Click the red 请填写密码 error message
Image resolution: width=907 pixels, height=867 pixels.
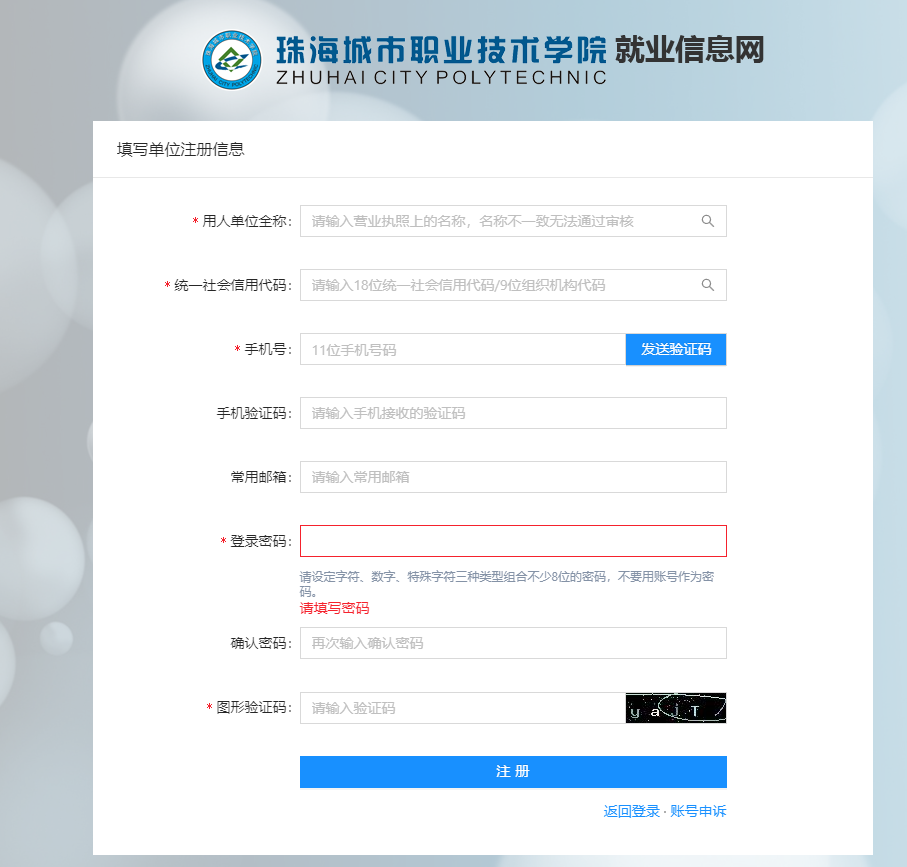click(334, 608)
